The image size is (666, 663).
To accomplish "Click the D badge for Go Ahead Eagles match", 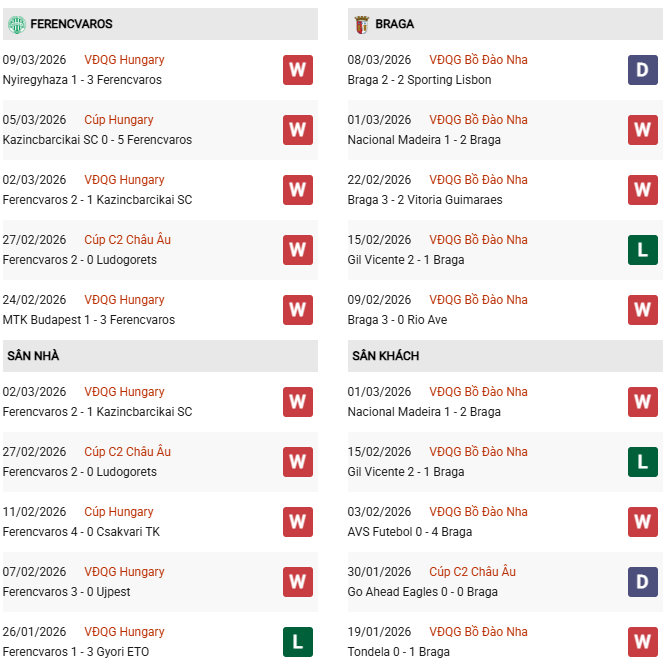I will (643, 582).
